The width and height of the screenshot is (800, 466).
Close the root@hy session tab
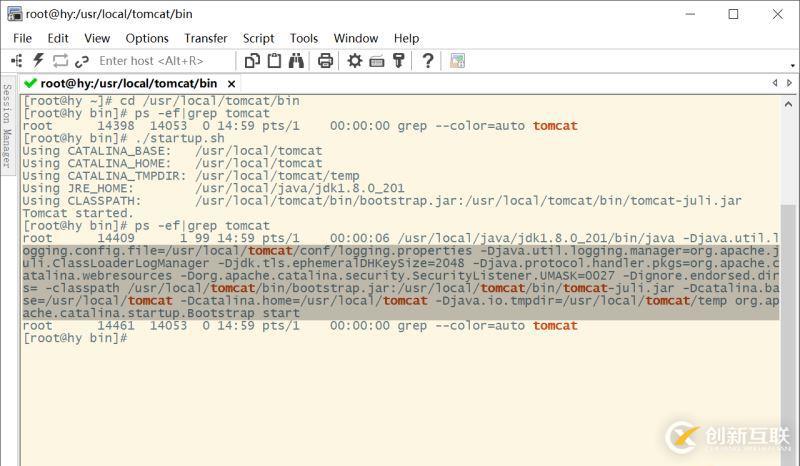point(231,84)
